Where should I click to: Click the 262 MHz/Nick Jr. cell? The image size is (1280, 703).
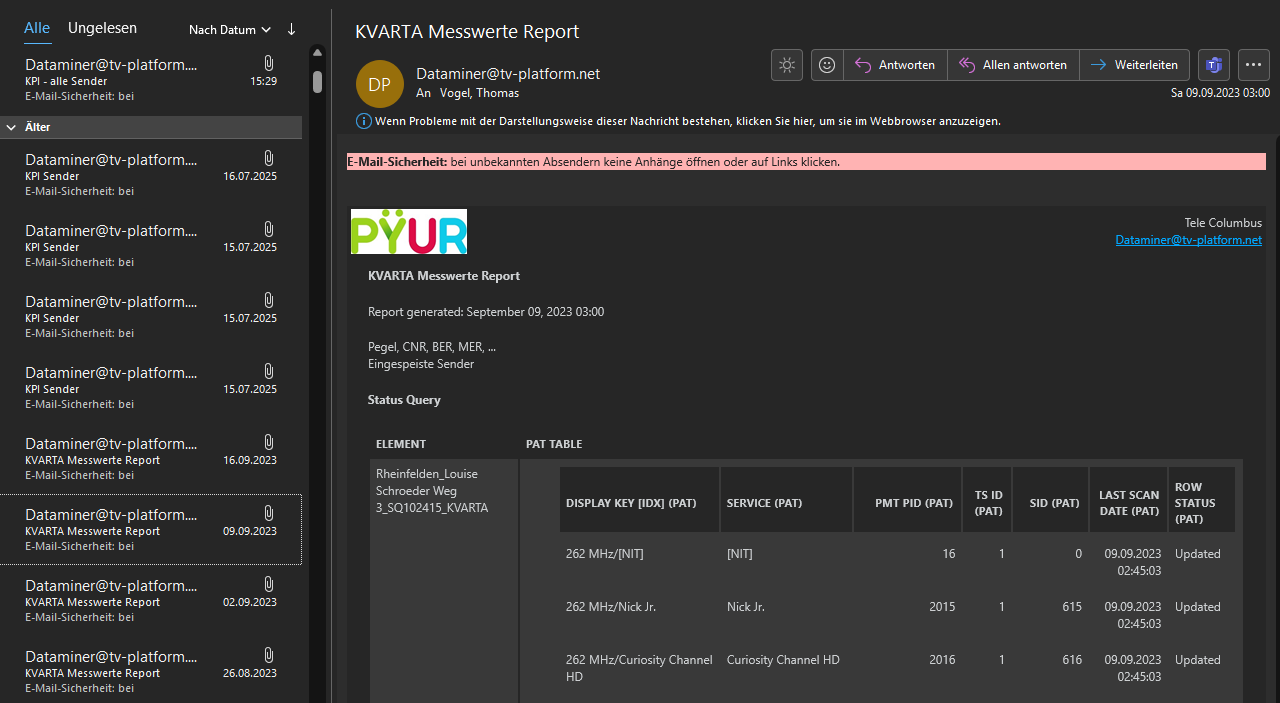tap(611, 607)
